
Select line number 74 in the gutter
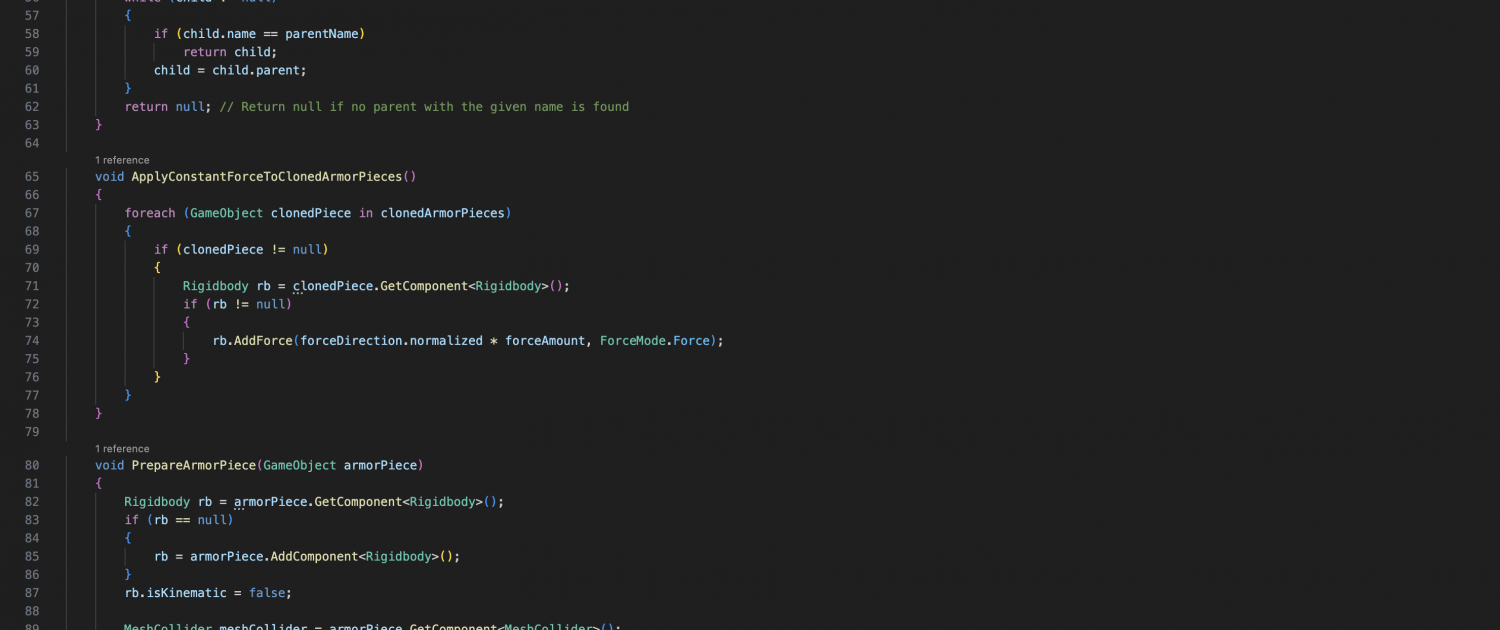[31, 341]
